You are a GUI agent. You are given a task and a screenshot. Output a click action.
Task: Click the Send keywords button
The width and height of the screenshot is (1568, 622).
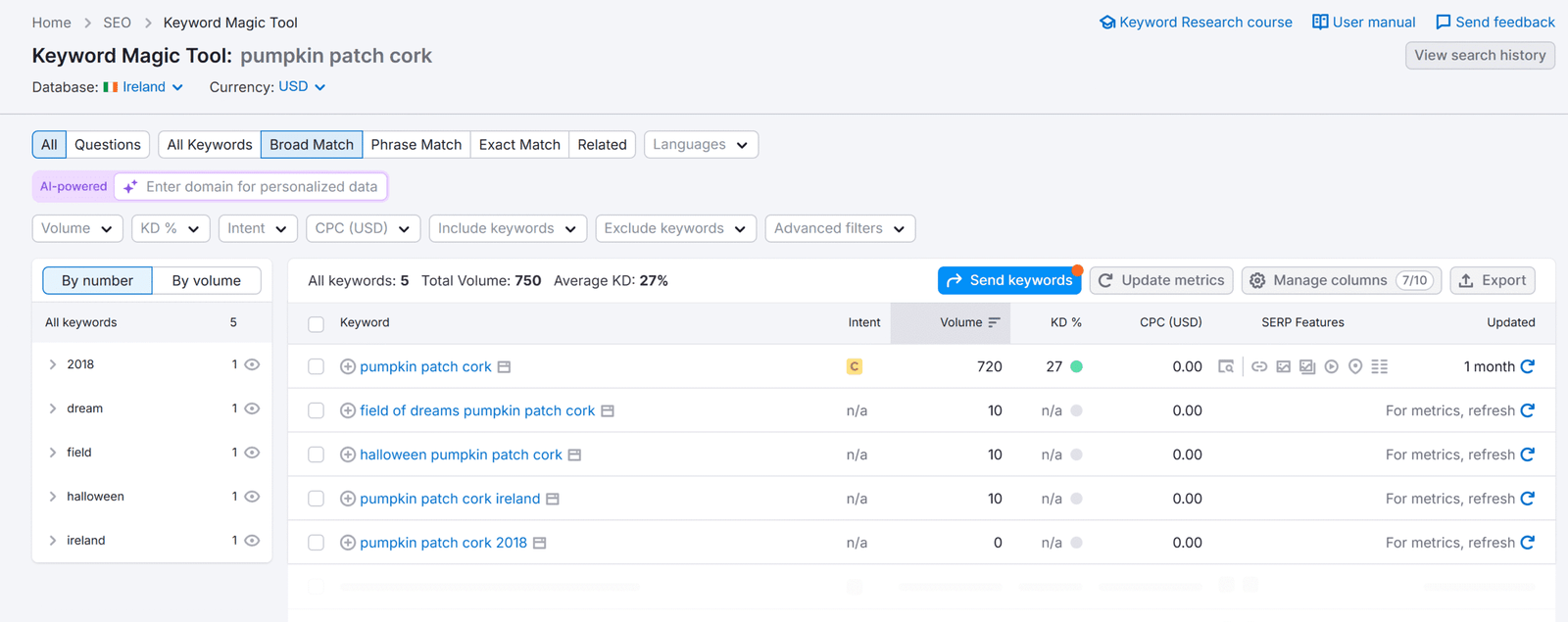pyautogui.click(x=1008, y=280)
